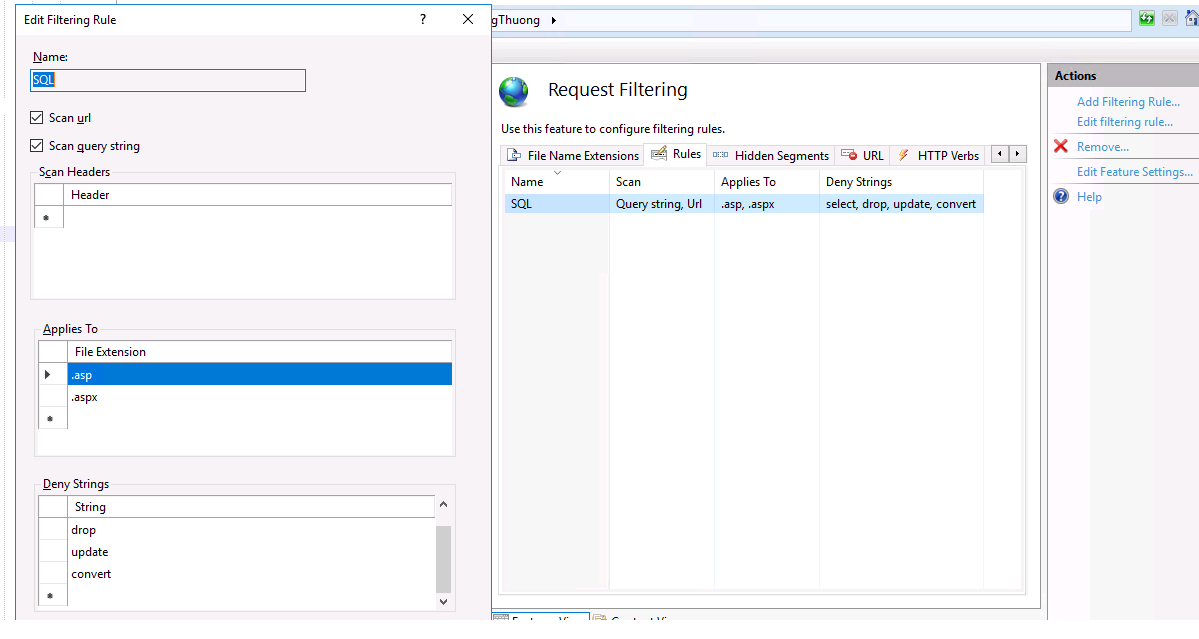This screenshot has width=1199, height=639.
Task: Open the Help link in Actions
Action: (x=1089, y=197)
